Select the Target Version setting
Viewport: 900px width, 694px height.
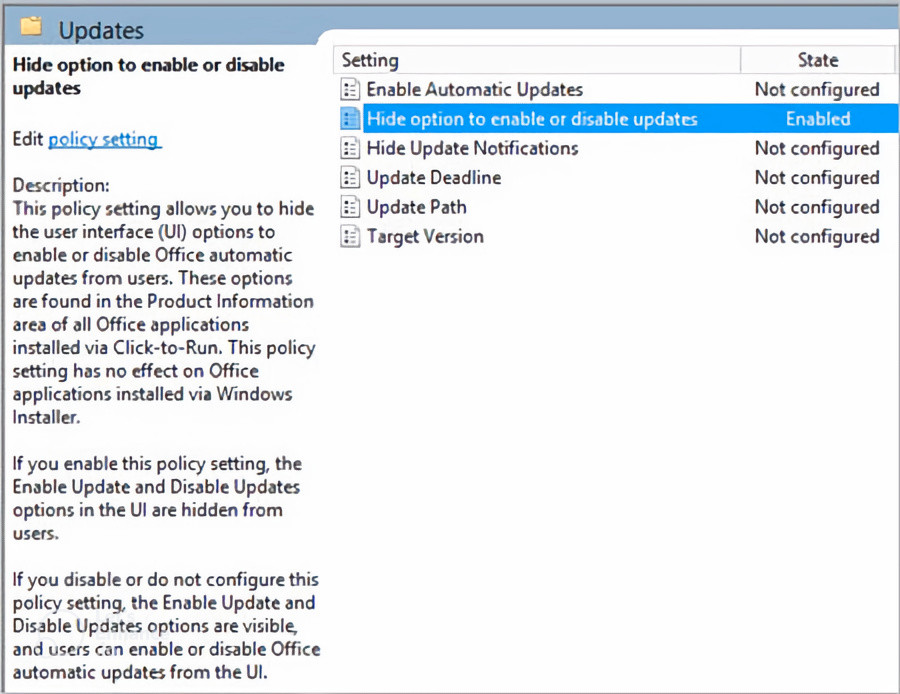425,236
